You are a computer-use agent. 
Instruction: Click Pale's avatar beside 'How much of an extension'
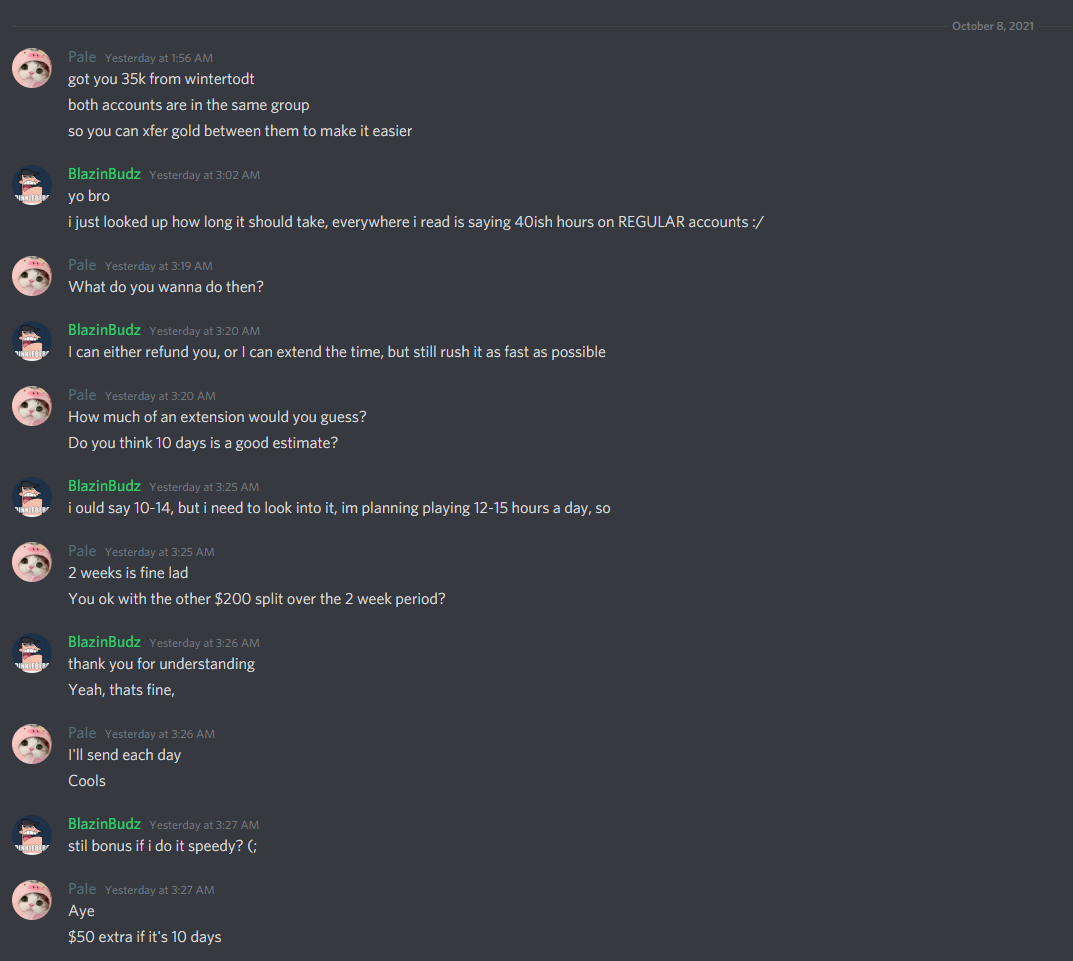tap(32, 406)
